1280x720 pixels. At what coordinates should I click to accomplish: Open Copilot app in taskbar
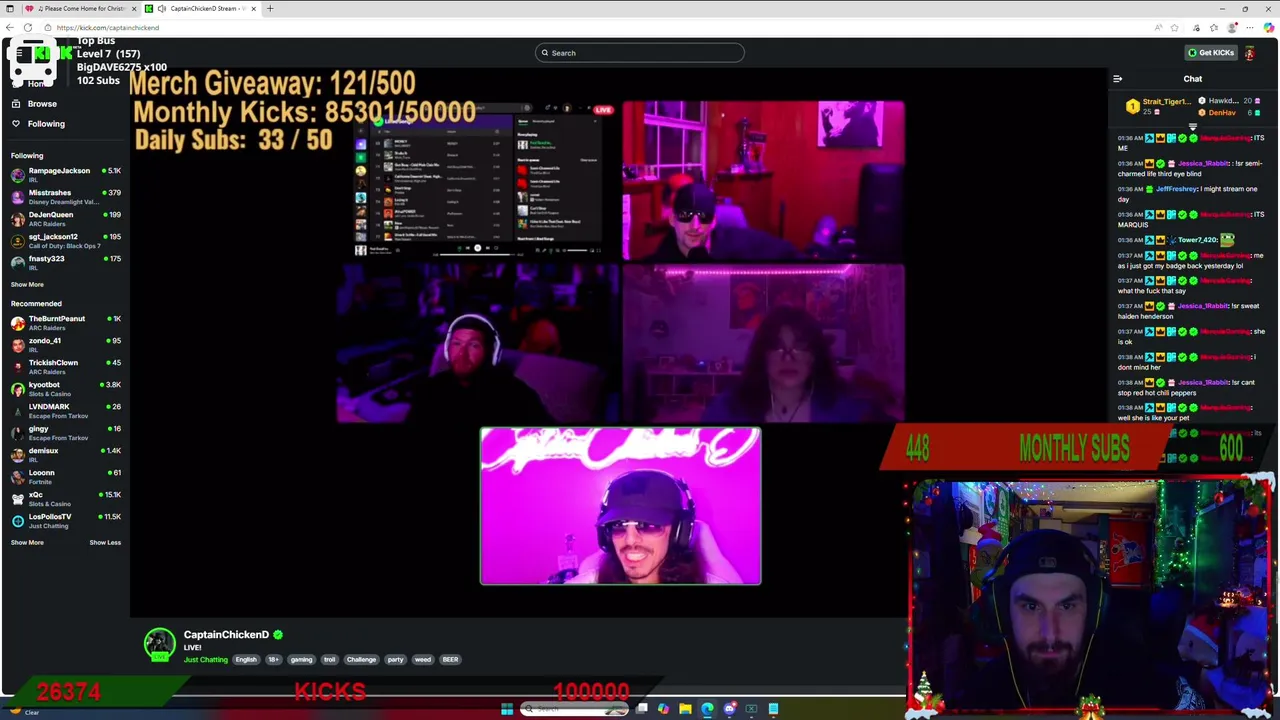(663, 709)
